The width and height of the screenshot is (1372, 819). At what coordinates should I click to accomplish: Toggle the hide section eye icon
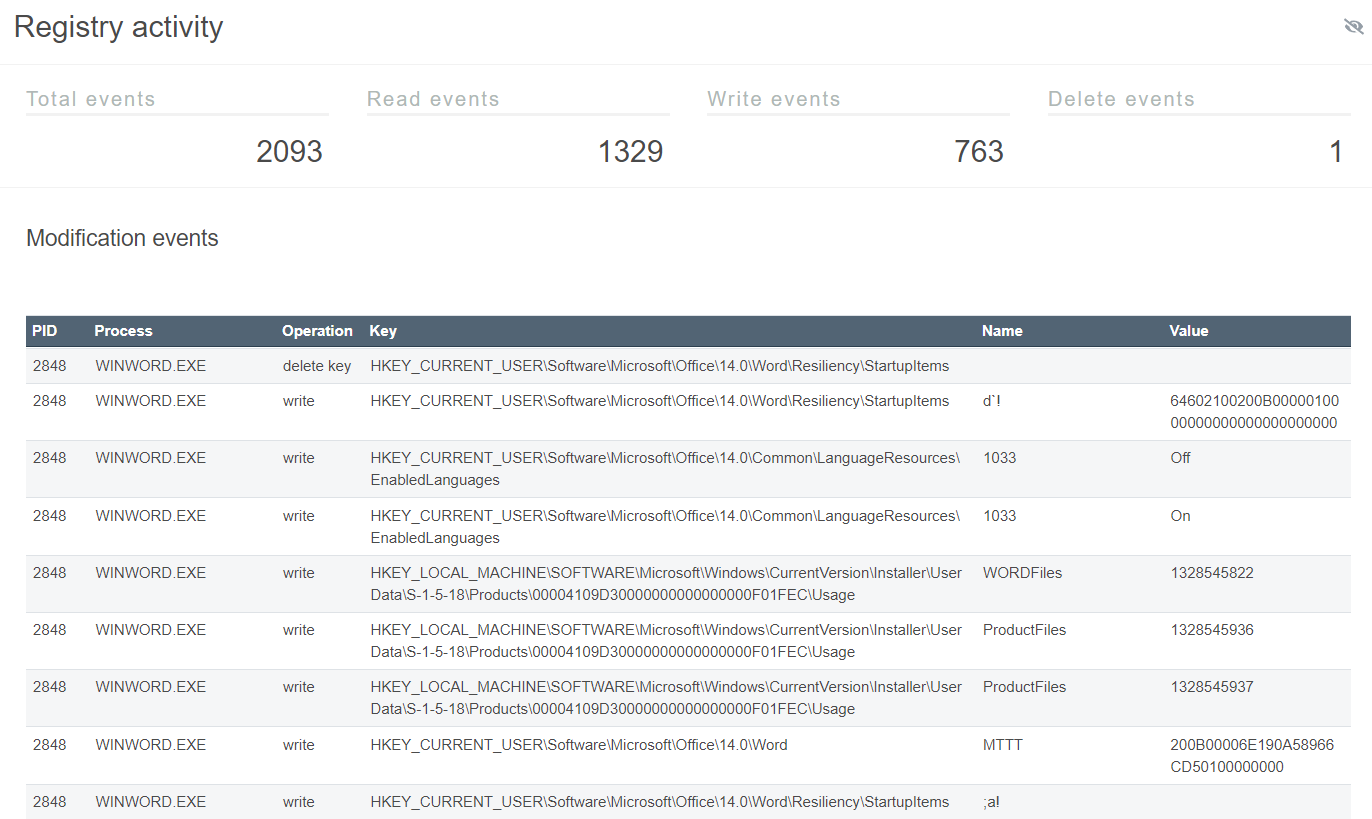click(x=1353, y=27)
